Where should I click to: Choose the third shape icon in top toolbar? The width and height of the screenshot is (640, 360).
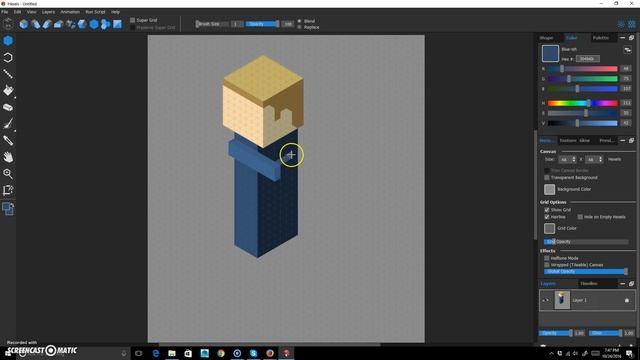(47, 24)
